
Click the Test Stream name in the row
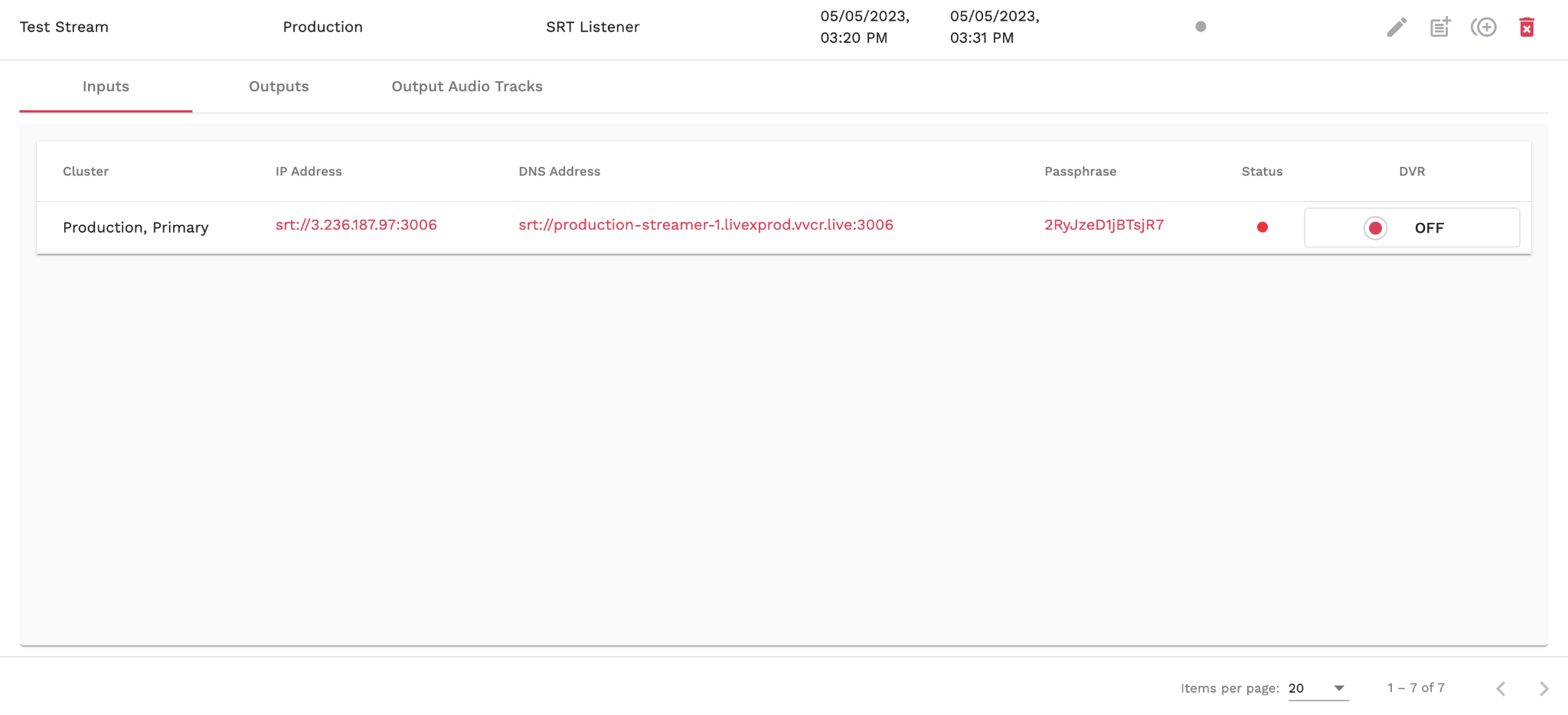coord(64,27)
